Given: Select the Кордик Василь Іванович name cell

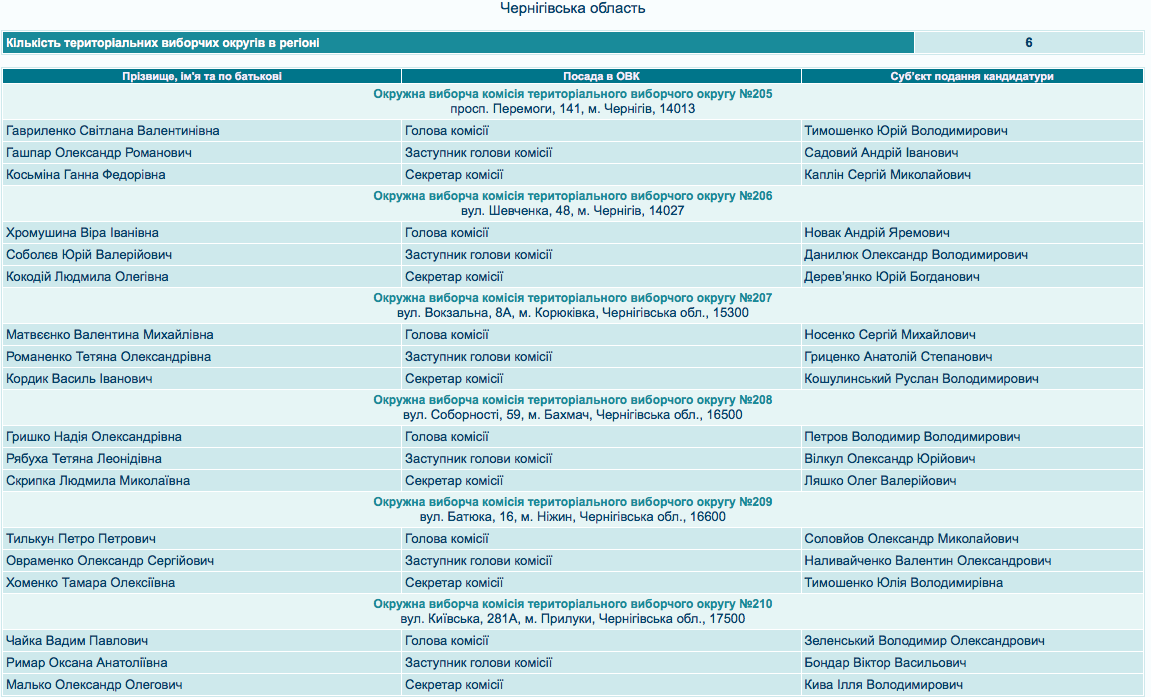Looking at the screenshot, I should (79, 379).
